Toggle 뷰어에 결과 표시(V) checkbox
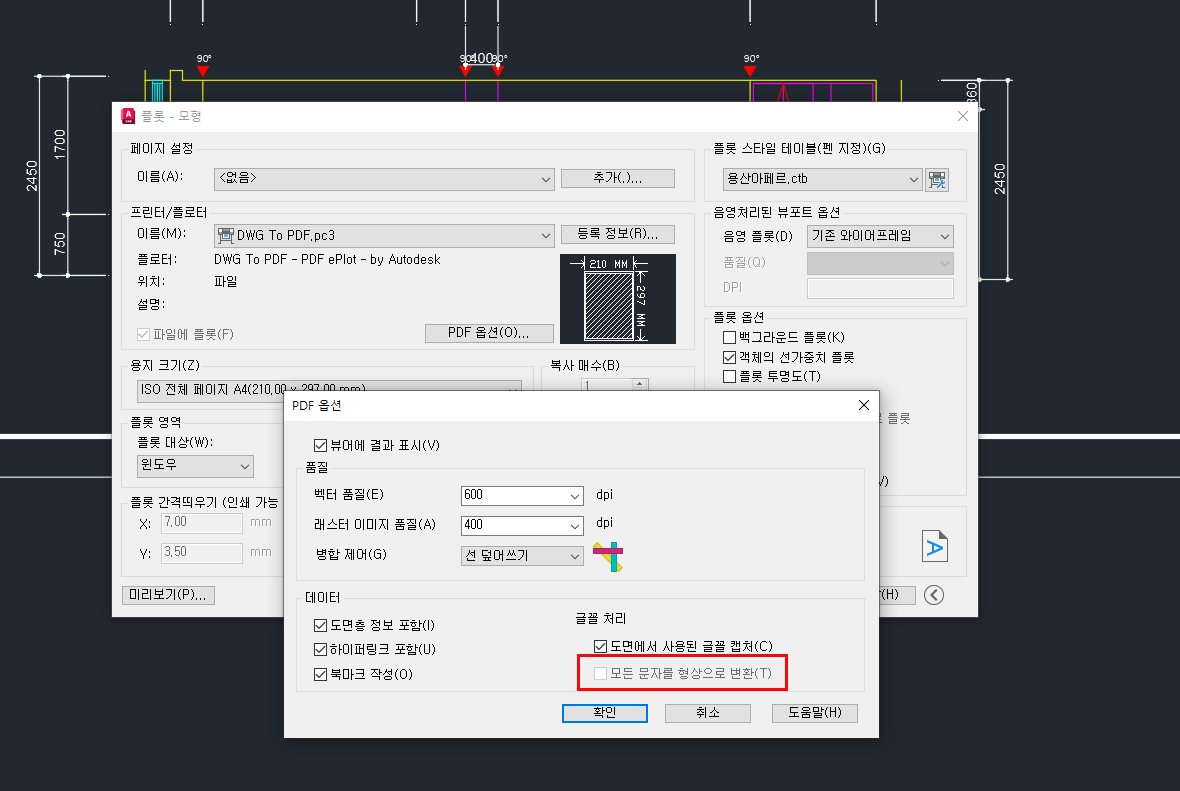Viewport: 1180px width, 791px height. tap(321, 446)
